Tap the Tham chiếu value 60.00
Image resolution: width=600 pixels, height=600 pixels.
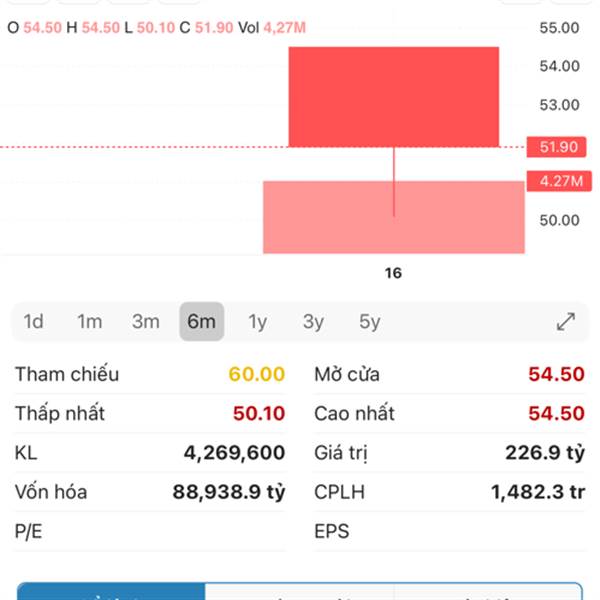point(256,374)
